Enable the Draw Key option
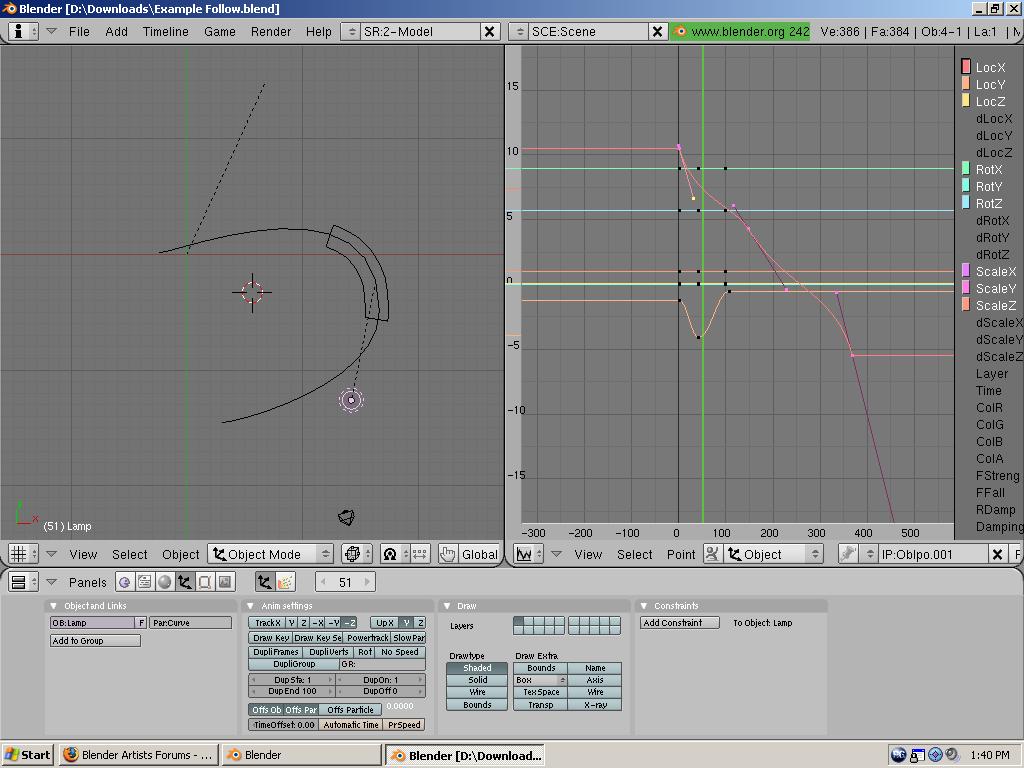 [270, 638]
